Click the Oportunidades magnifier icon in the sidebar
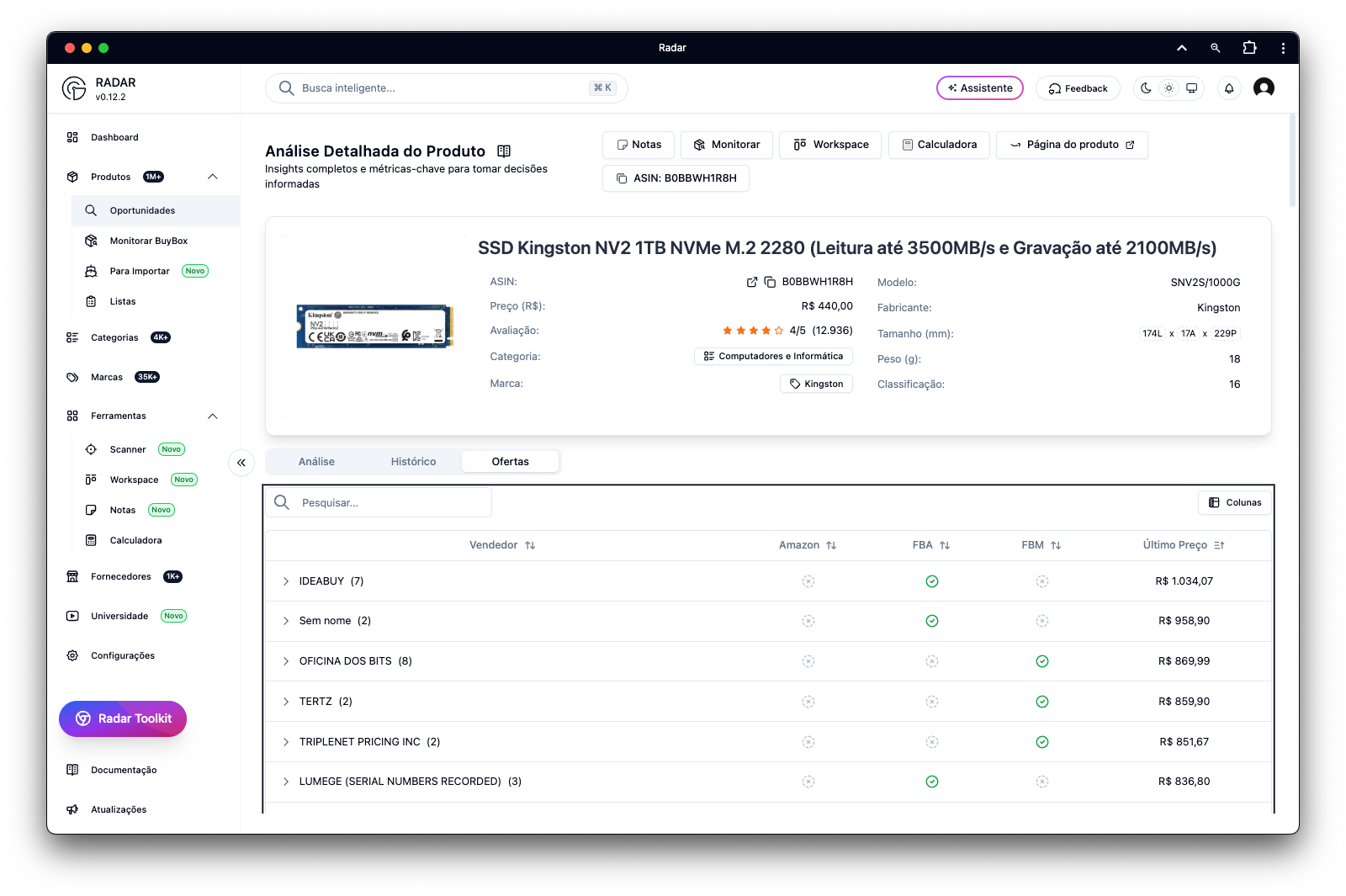1346x896 pixels. tap(91, 210)
